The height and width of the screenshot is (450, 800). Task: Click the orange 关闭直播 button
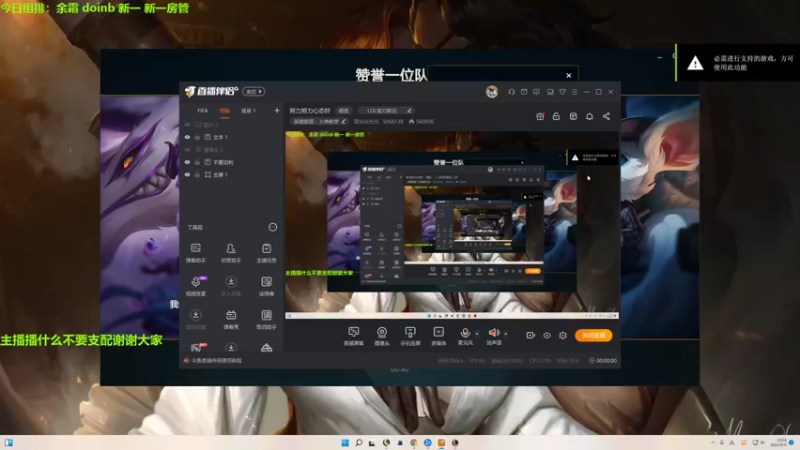pyautogui.click(x=593, y=335)
